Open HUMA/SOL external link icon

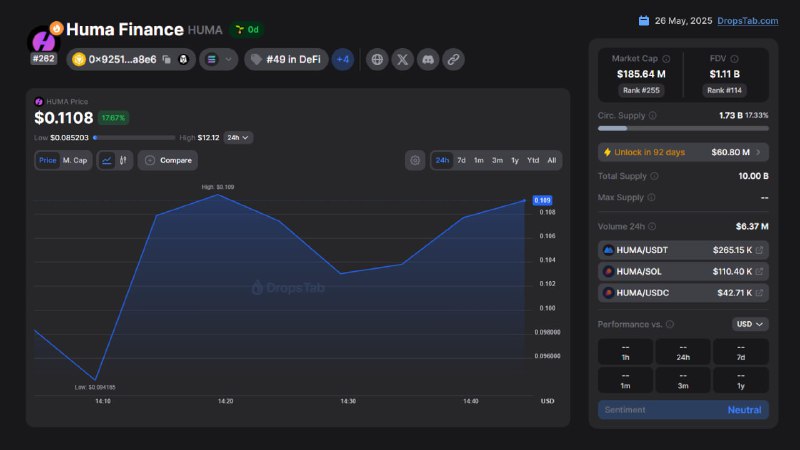[759, 271]
